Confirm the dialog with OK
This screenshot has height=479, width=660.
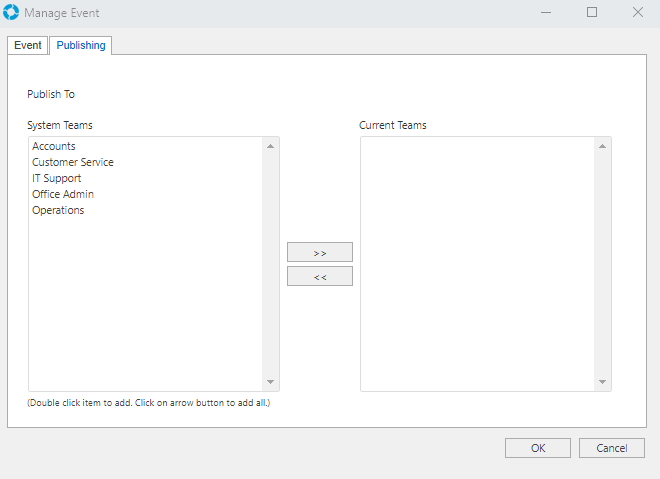(538, 448)
